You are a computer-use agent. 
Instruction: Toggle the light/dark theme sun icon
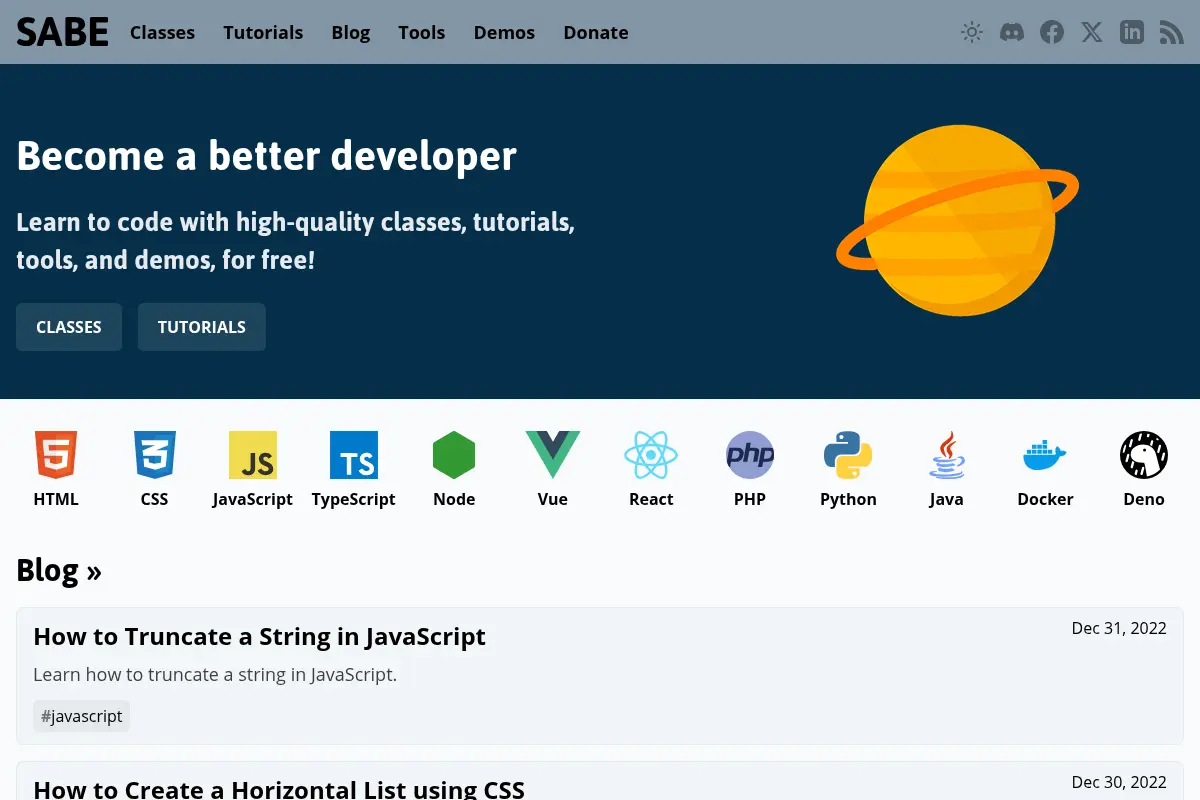(972, 32)
